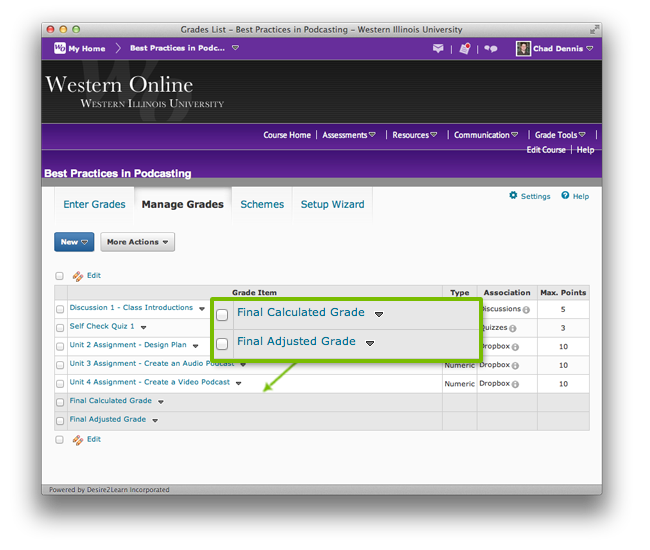Expand Self Check Quiz 1 context arrow

(144, 327)
